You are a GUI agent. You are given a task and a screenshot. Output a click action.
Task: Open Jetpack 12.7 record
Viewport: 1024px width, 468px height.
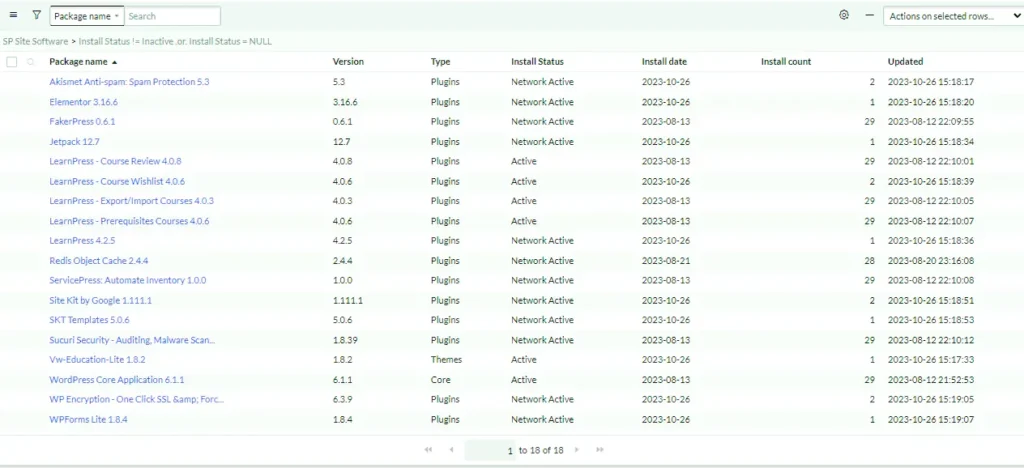pos(74,142)
